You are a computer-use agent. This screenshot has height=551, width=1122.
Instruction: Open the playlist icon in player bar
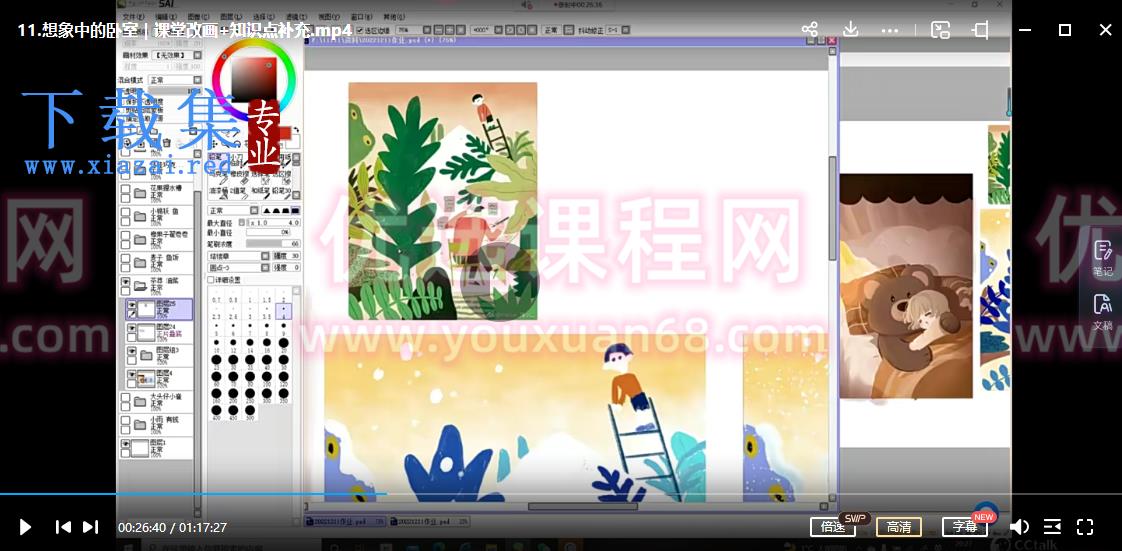[1053, 527]
